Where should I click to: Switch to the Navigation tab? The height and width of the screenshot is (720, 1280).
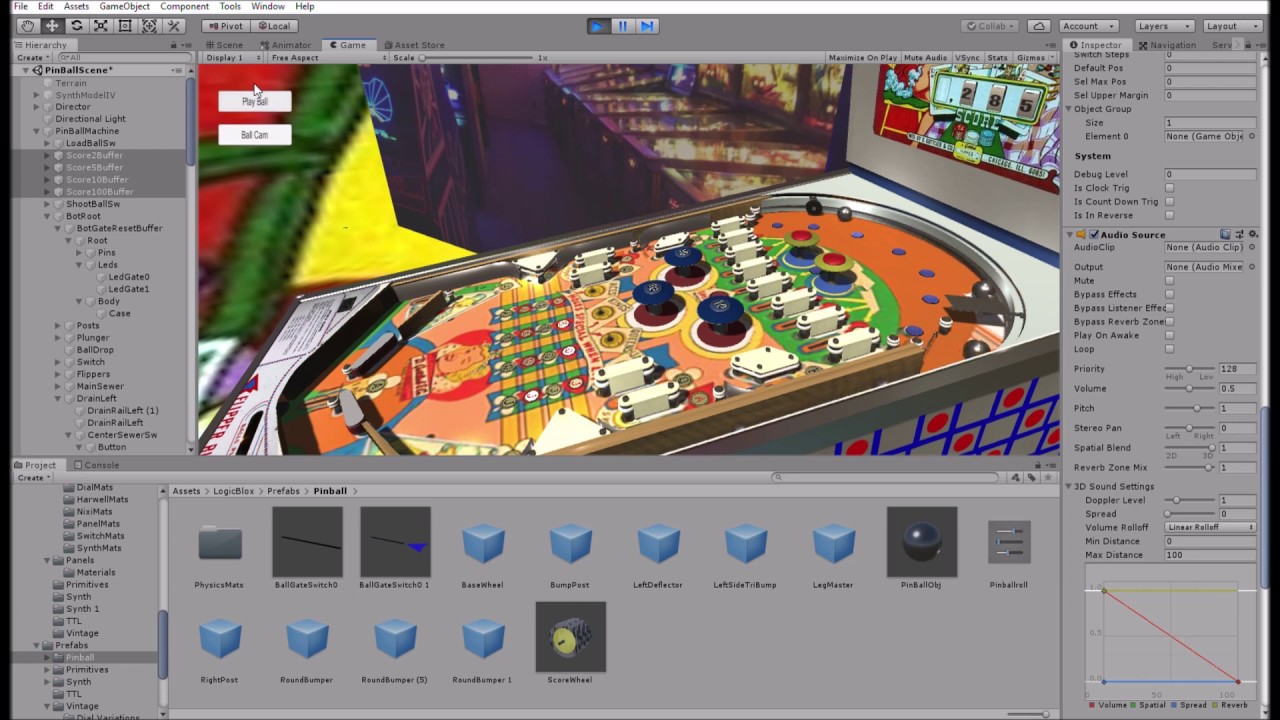pos(1167,45)
